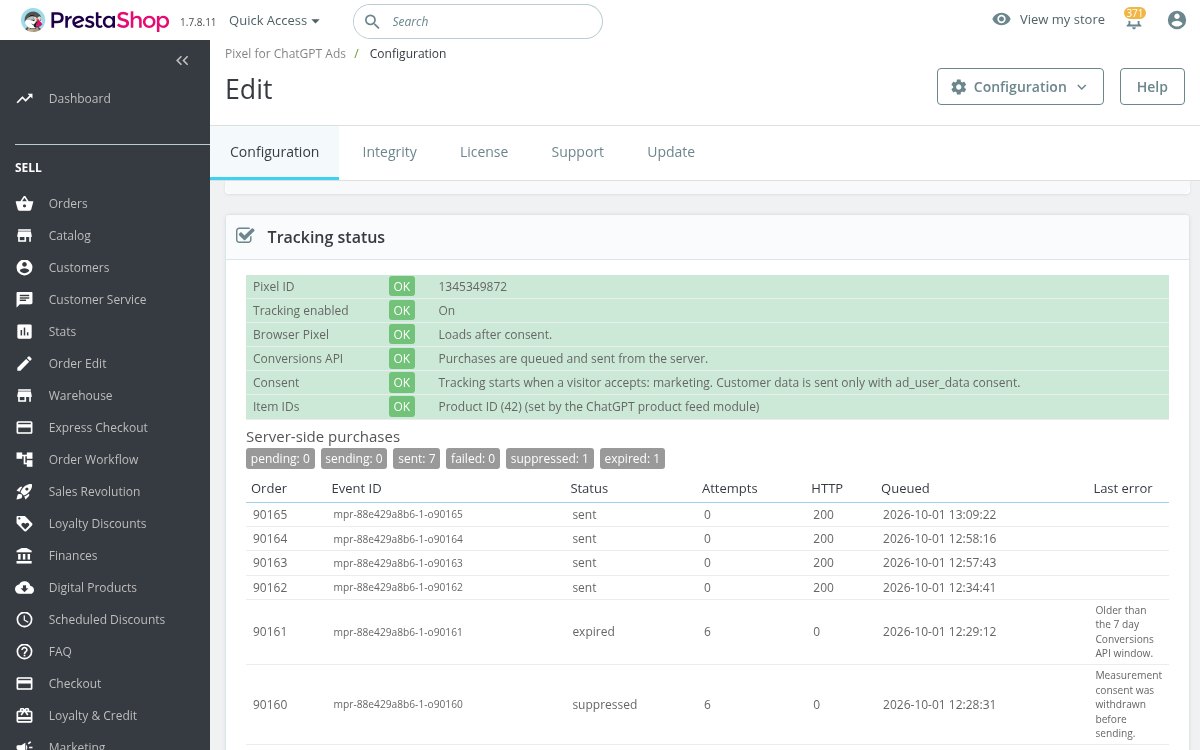Click version number 1.7.8.11
Image resolution: width=1200 pixels, height=750 pixels.
(x=198, y=21)
